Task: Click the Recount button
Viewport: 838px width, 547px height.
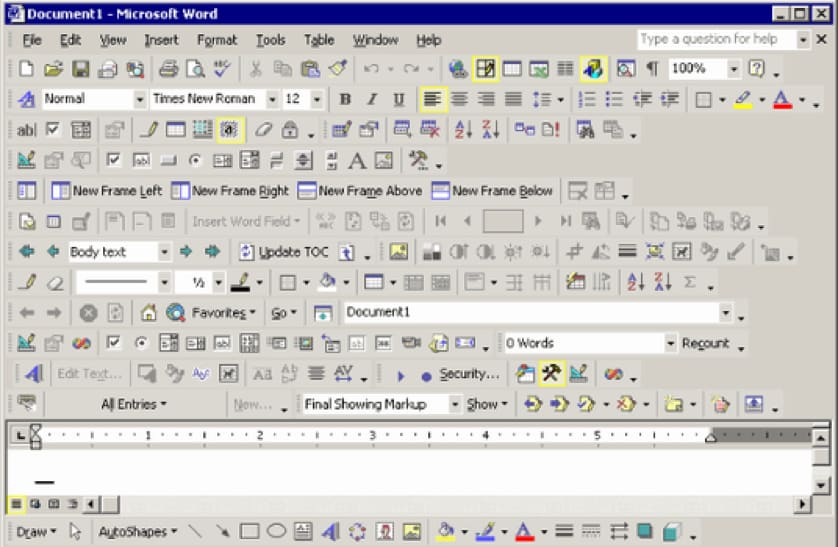Action: 705,343
